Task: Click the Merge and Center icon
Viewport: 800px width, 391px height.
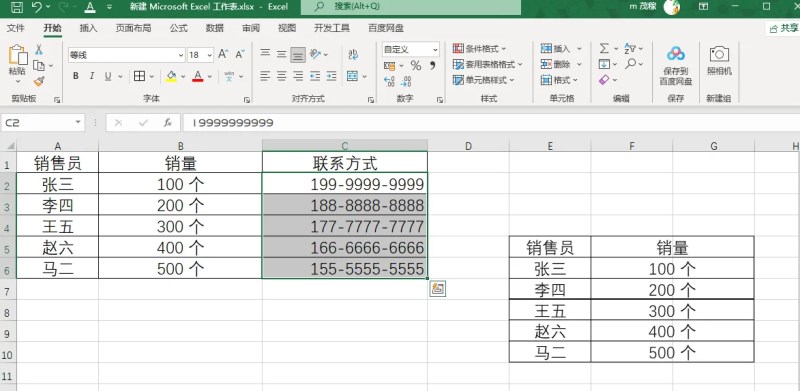Action: pos(353,76)
